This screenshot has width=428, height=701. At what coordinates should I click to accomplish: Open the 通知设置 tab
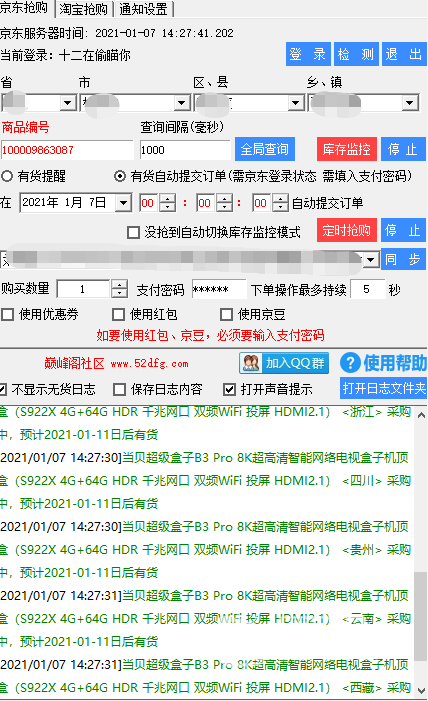coord(144,9)
